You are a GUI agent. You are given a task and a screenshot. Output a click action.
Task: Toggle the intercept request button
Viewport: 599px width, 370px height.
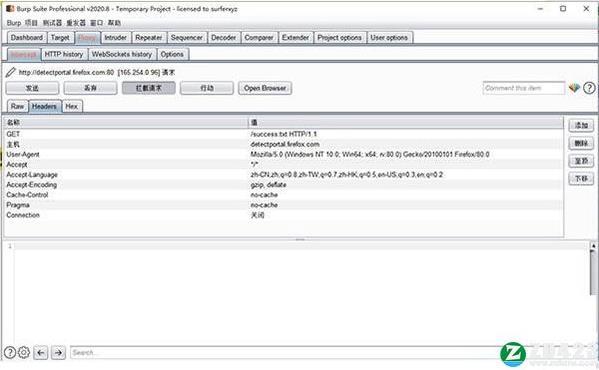149,88
